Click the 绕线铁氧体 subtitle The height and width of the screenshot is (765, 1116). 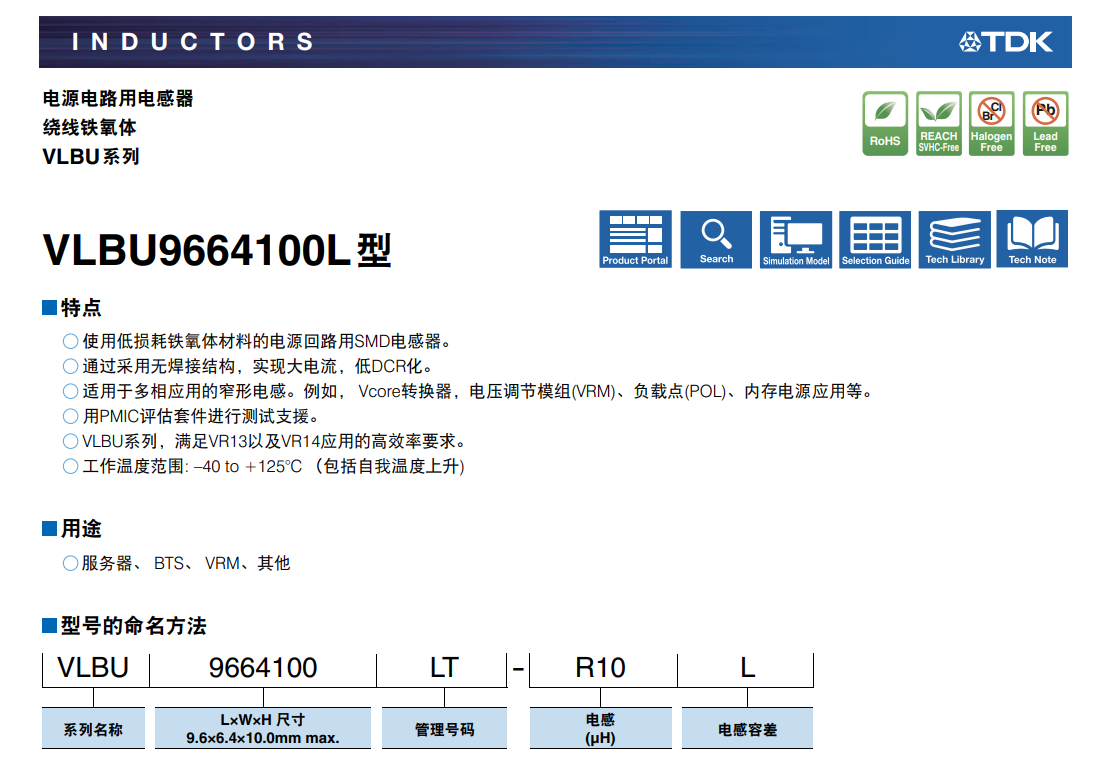click(90, 127)
